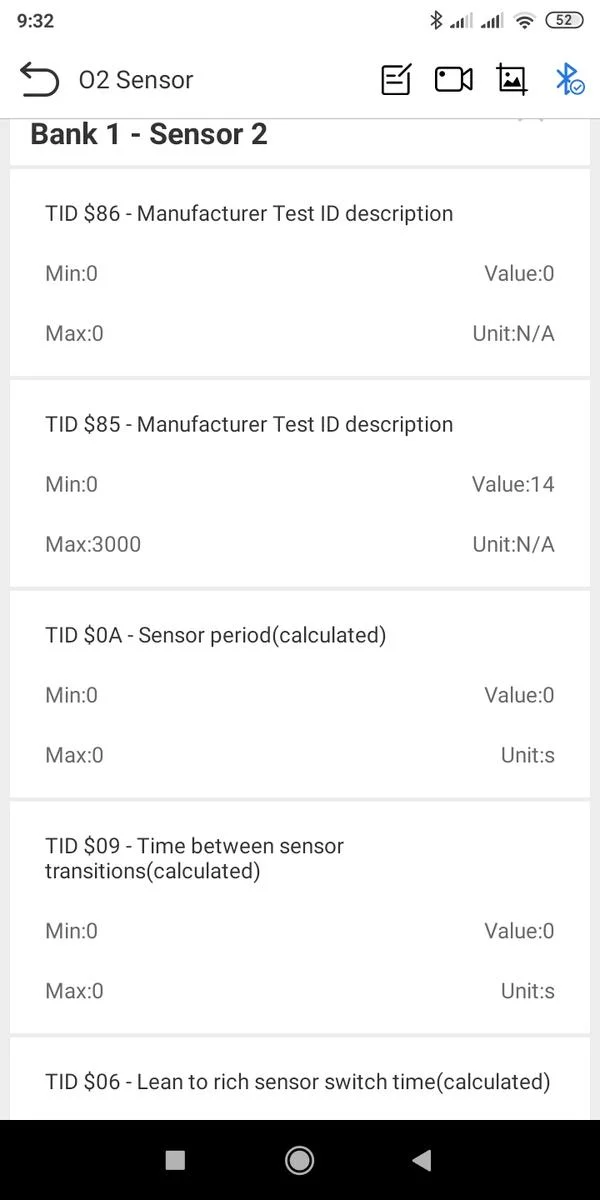Select TID $06 Lean to rich entry

[x=298, y=1081]
